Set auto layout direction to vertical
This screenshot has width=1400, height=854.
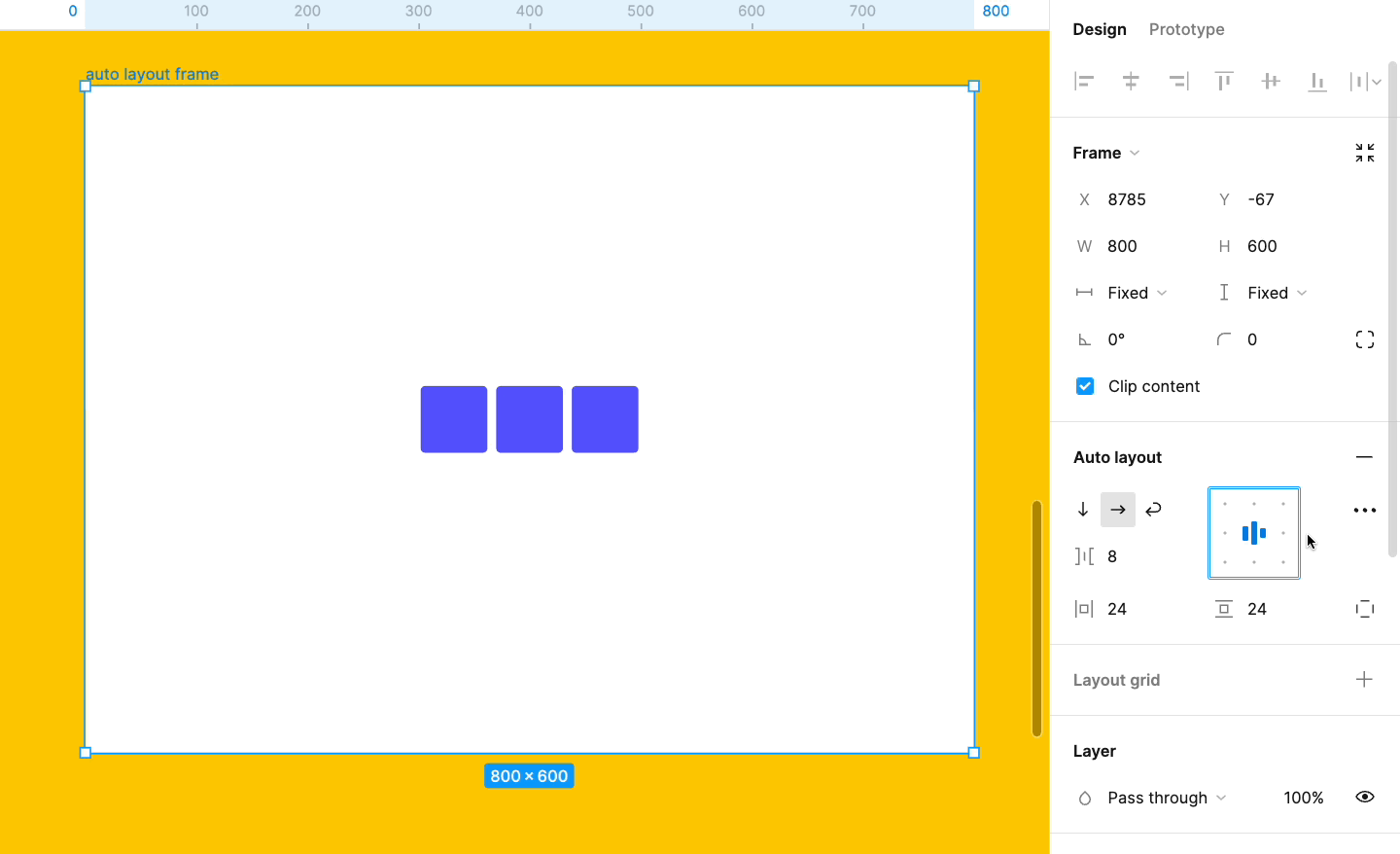(1083, 510)
